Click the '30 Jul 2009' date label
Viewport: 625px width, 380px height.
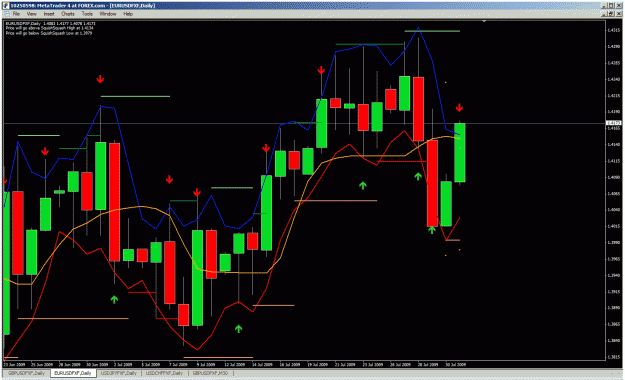click(x=455, y=364)
